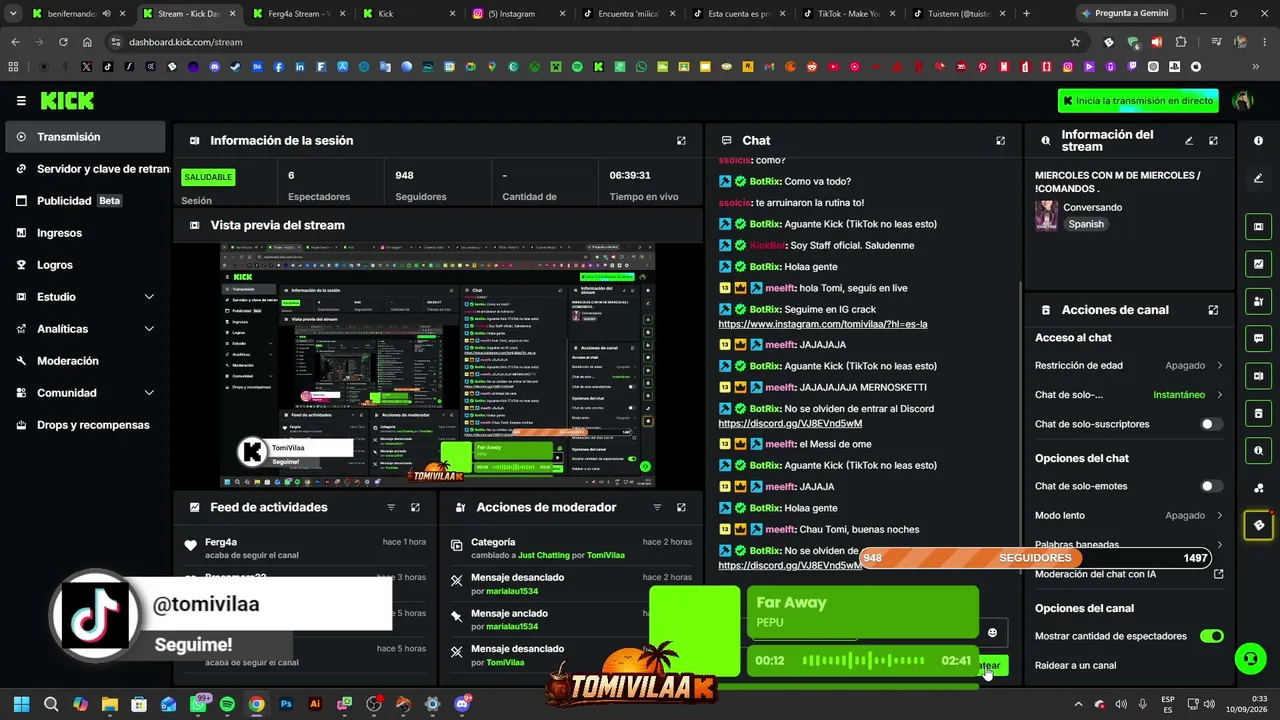This screenshot has width=1280, height=720.
Task: Open Just Chatting link in moderator actions
Action: point(544,555)
